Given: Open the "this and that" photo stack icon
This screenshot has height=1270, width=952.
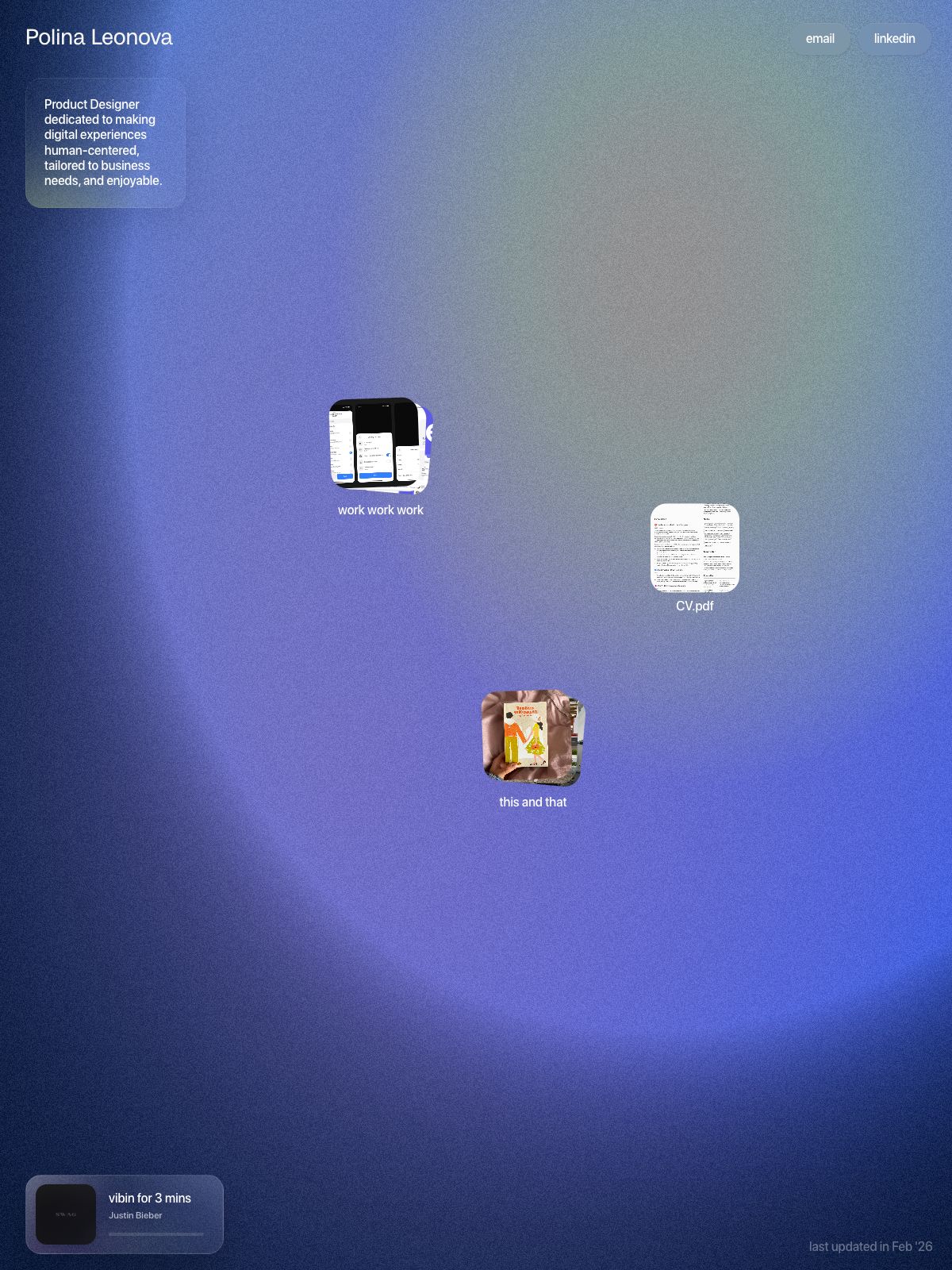Looking at the screenshot, I should (x=532, y=737).
